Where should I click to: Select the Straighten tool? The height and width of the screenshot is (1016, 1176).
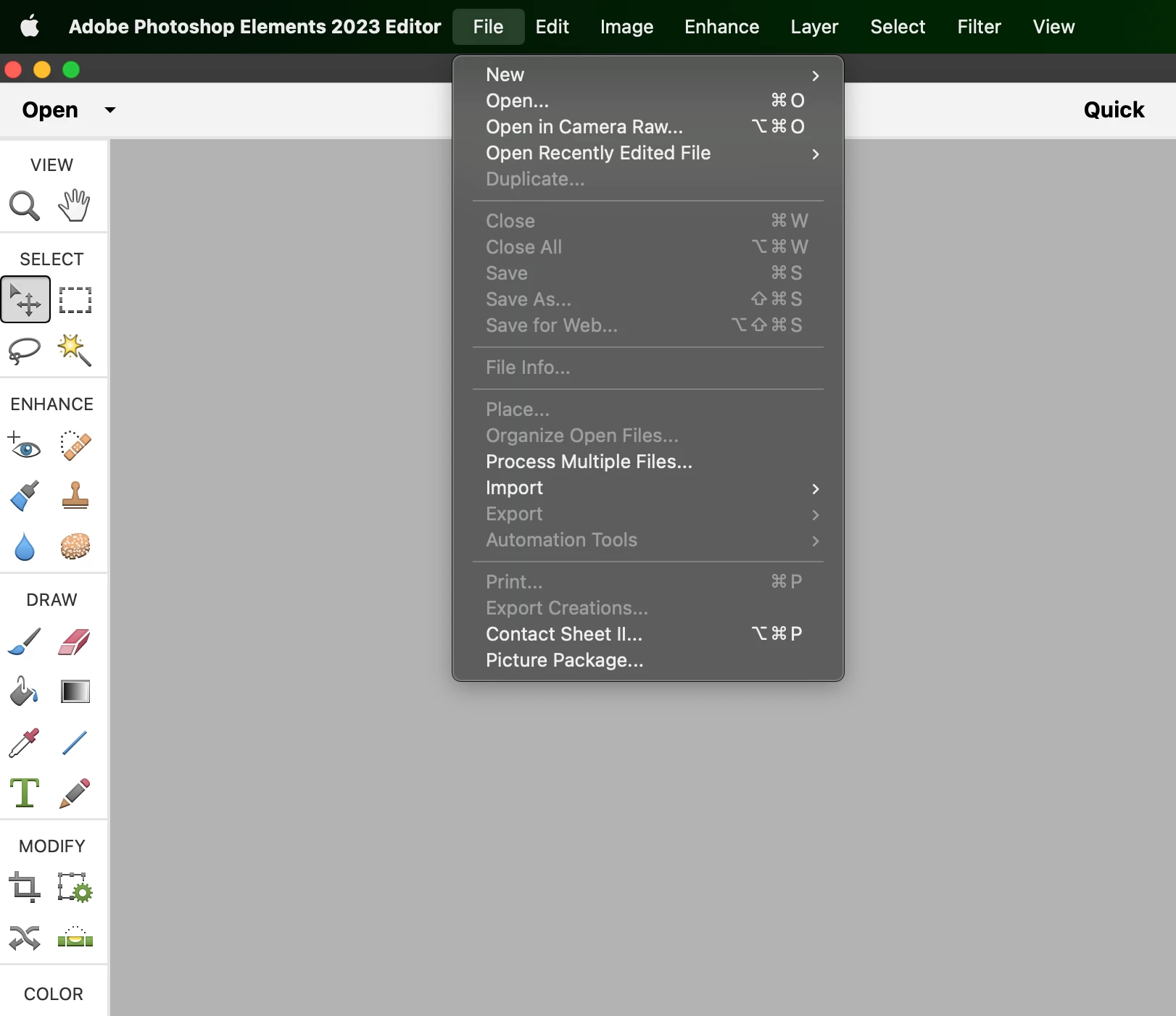75,937
